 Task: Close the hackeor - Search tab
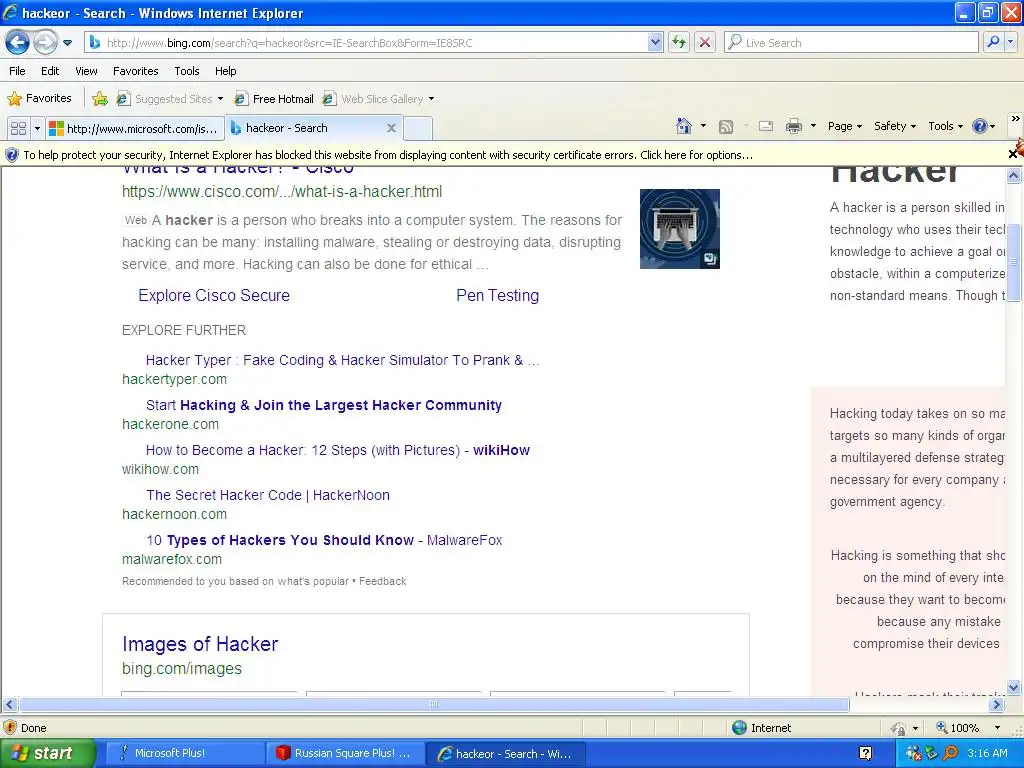click(391, 128)
